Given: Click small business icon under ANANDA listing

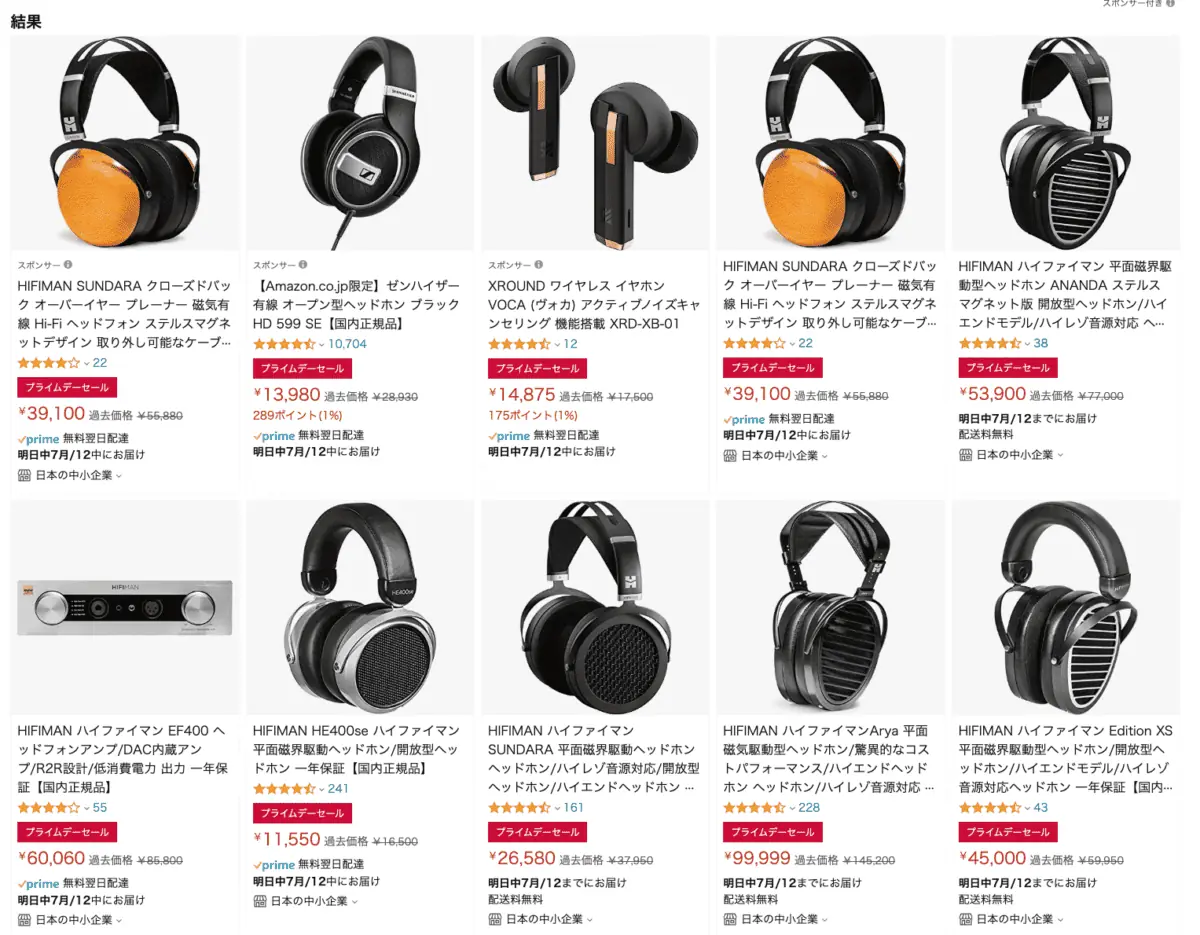Looking at the screenshot, I should pyautogui.click(x=966, y=454).
